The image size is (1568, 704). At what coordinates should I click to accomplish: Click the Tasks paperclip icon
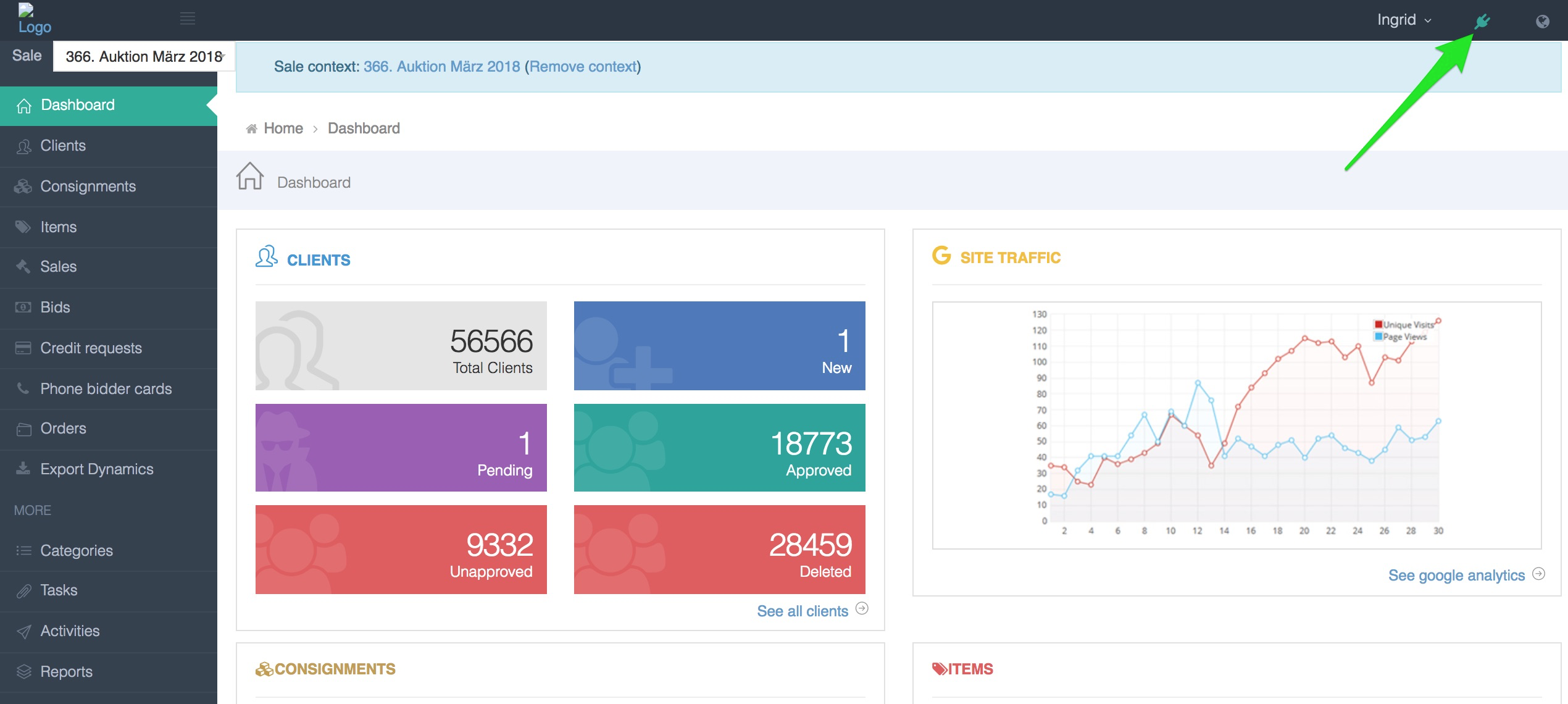(x=23, y=591)
